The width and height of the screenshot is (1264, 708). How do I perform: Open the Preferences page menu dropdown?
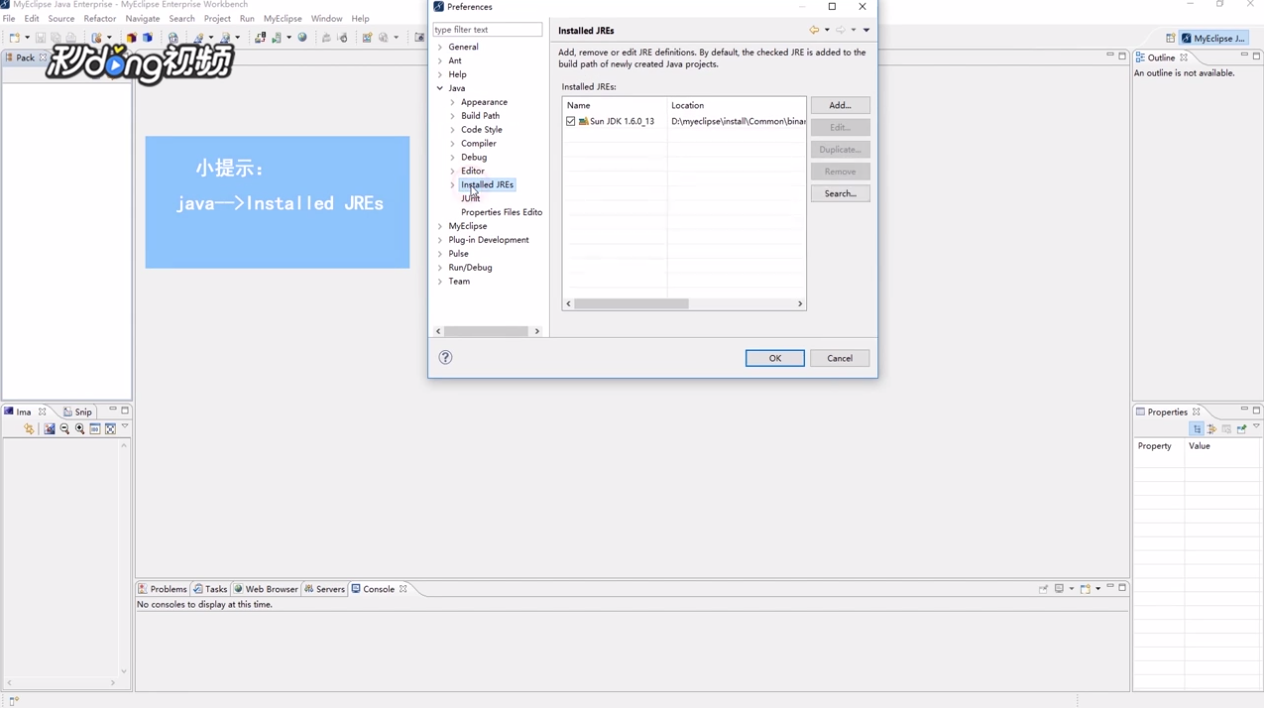click(866, 30)
